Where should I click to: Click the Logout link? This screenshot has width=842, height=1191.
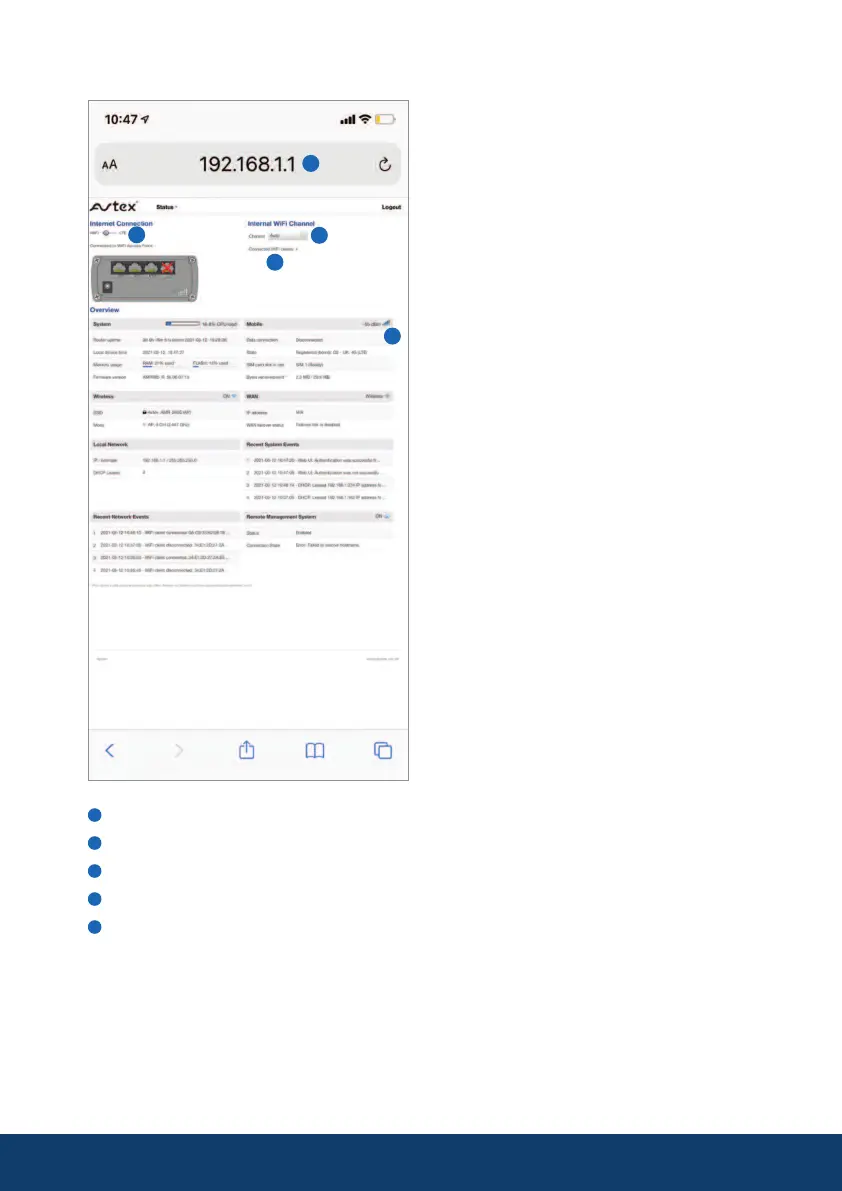click(391, 207)
